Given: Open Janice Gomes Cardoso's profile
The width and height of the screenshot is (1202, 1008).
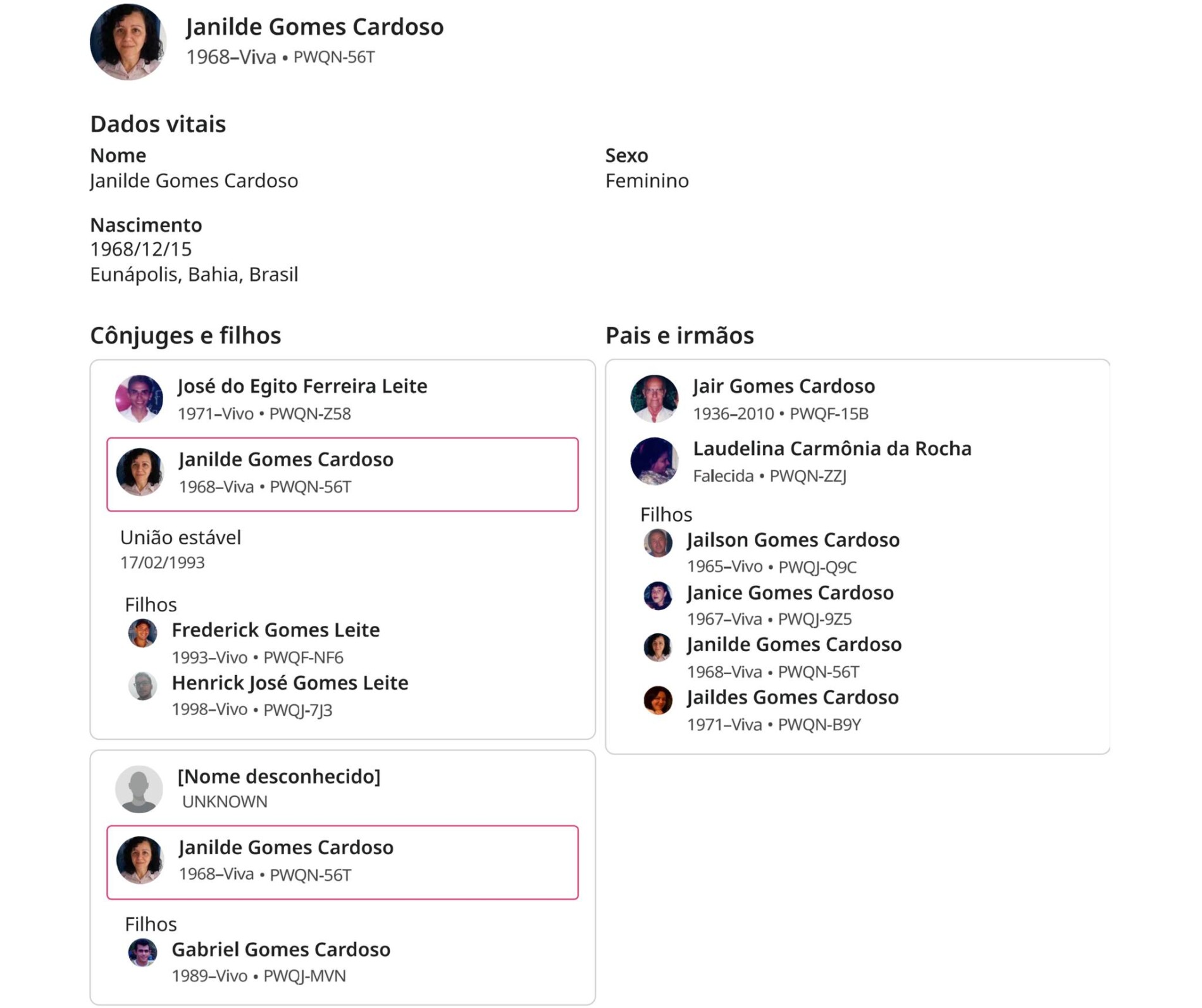Looking at the screenshot, I should click(790, 593).
